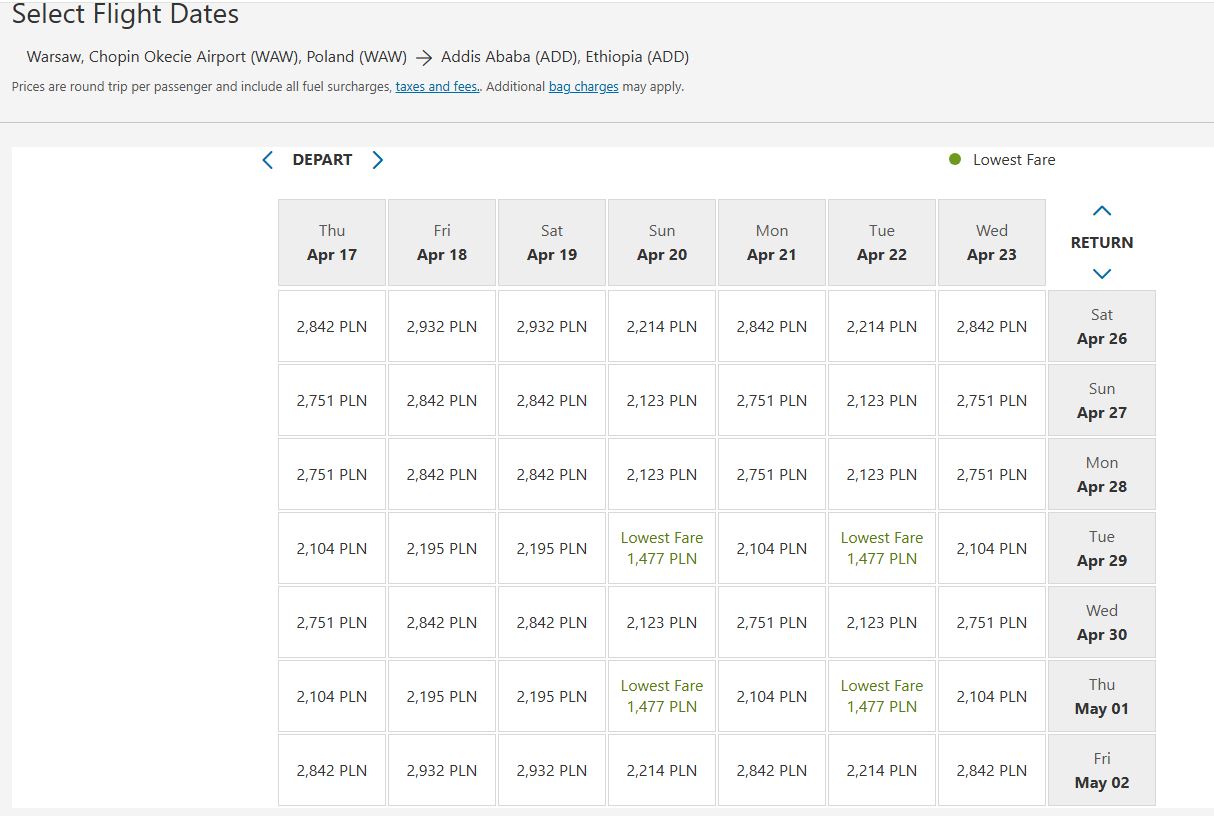Open the taxes and fees link

tap(437, 87)
